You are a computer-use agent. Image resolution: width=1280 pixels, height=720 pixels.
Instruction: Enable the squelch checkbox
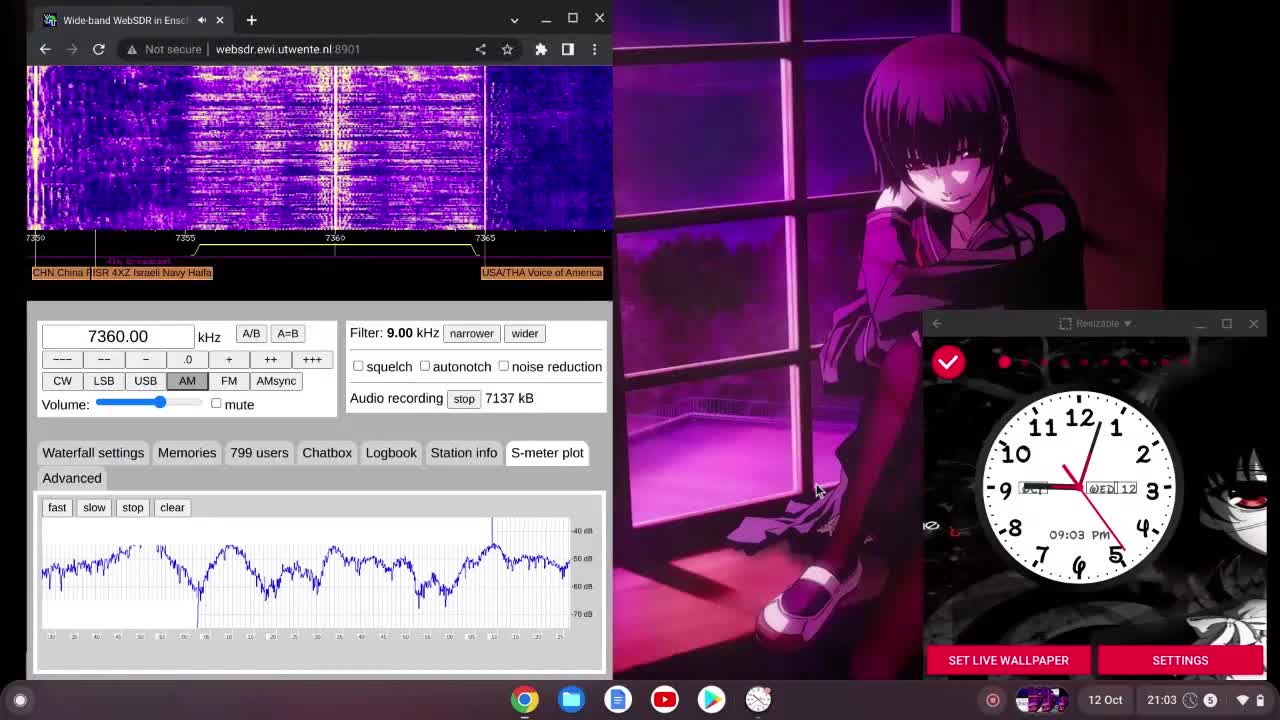358,366
